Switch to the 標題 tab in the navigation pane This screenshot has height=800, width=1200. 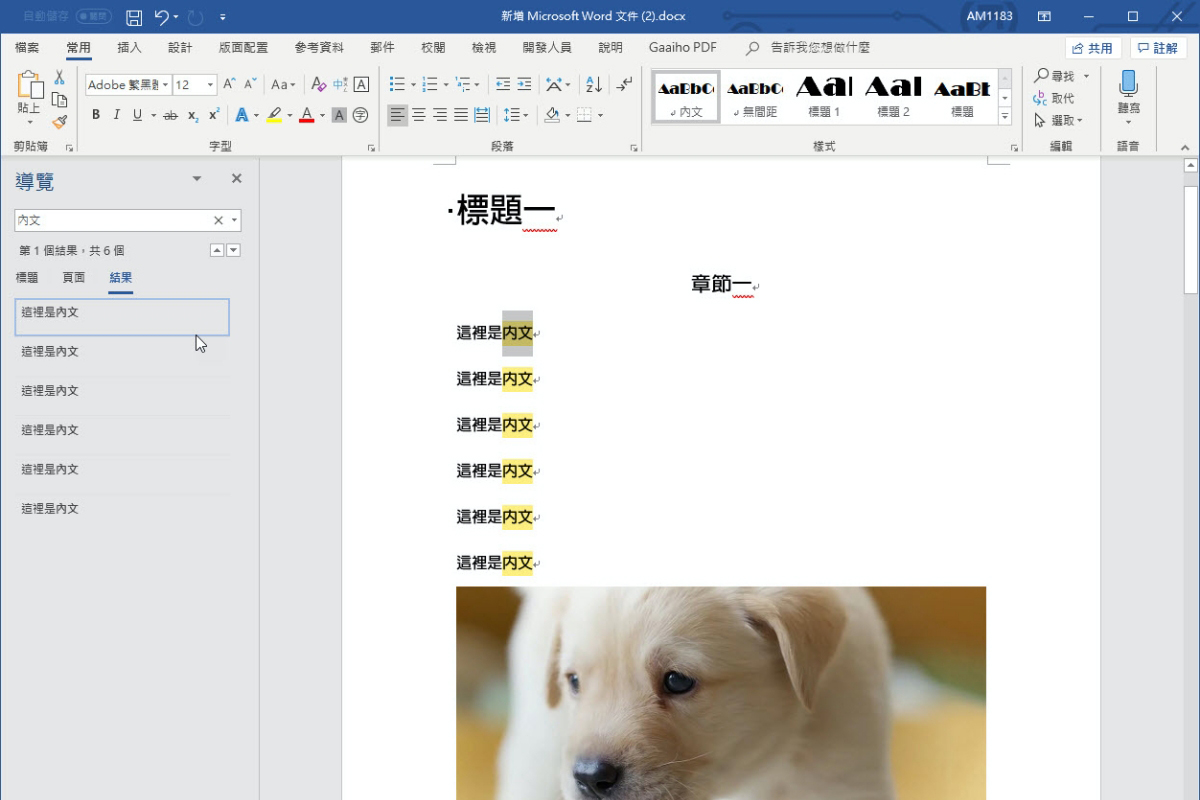click(x=26, y=278)
